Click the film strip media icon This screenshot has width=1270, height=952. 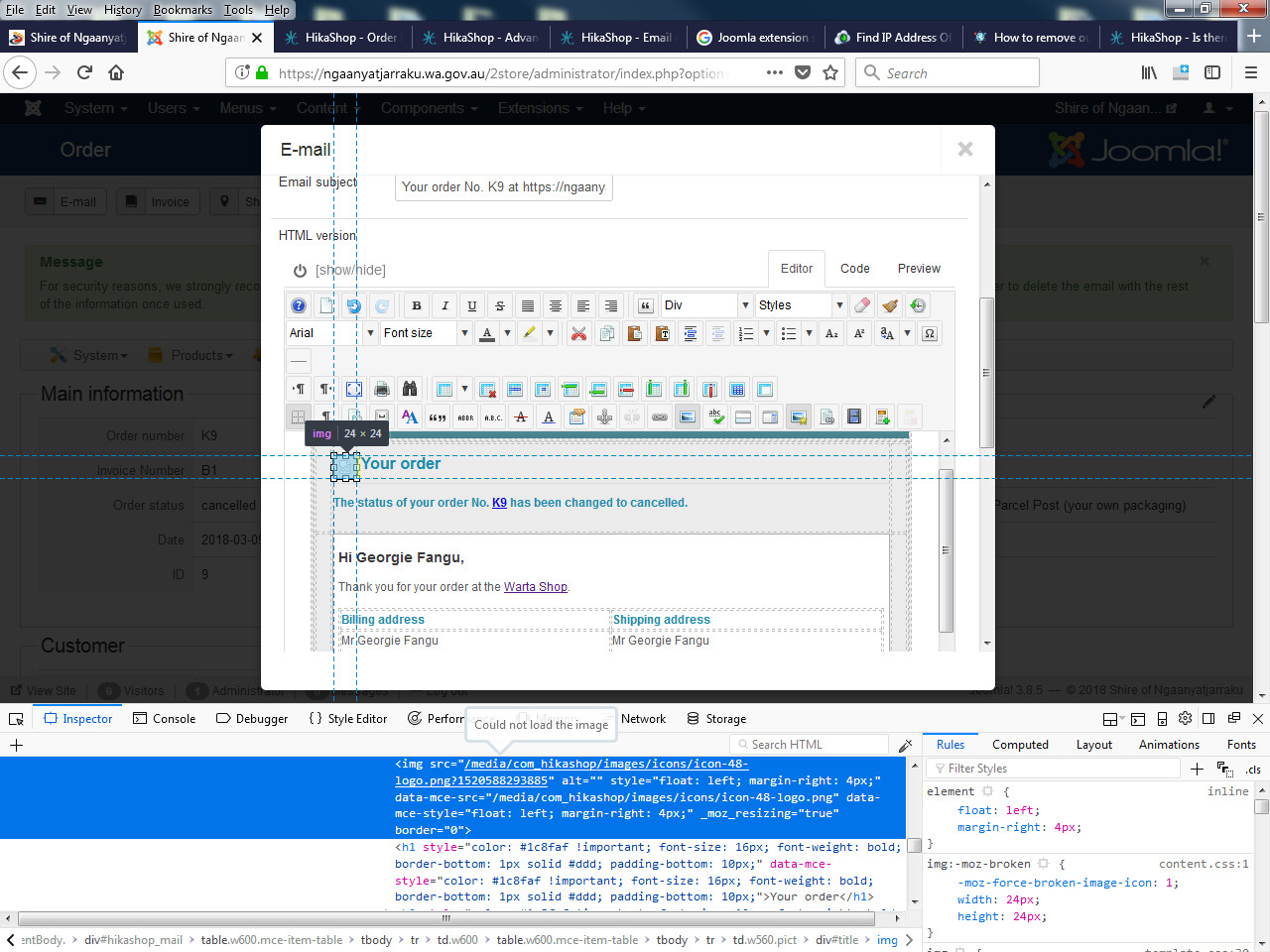(x=854, y=417)
